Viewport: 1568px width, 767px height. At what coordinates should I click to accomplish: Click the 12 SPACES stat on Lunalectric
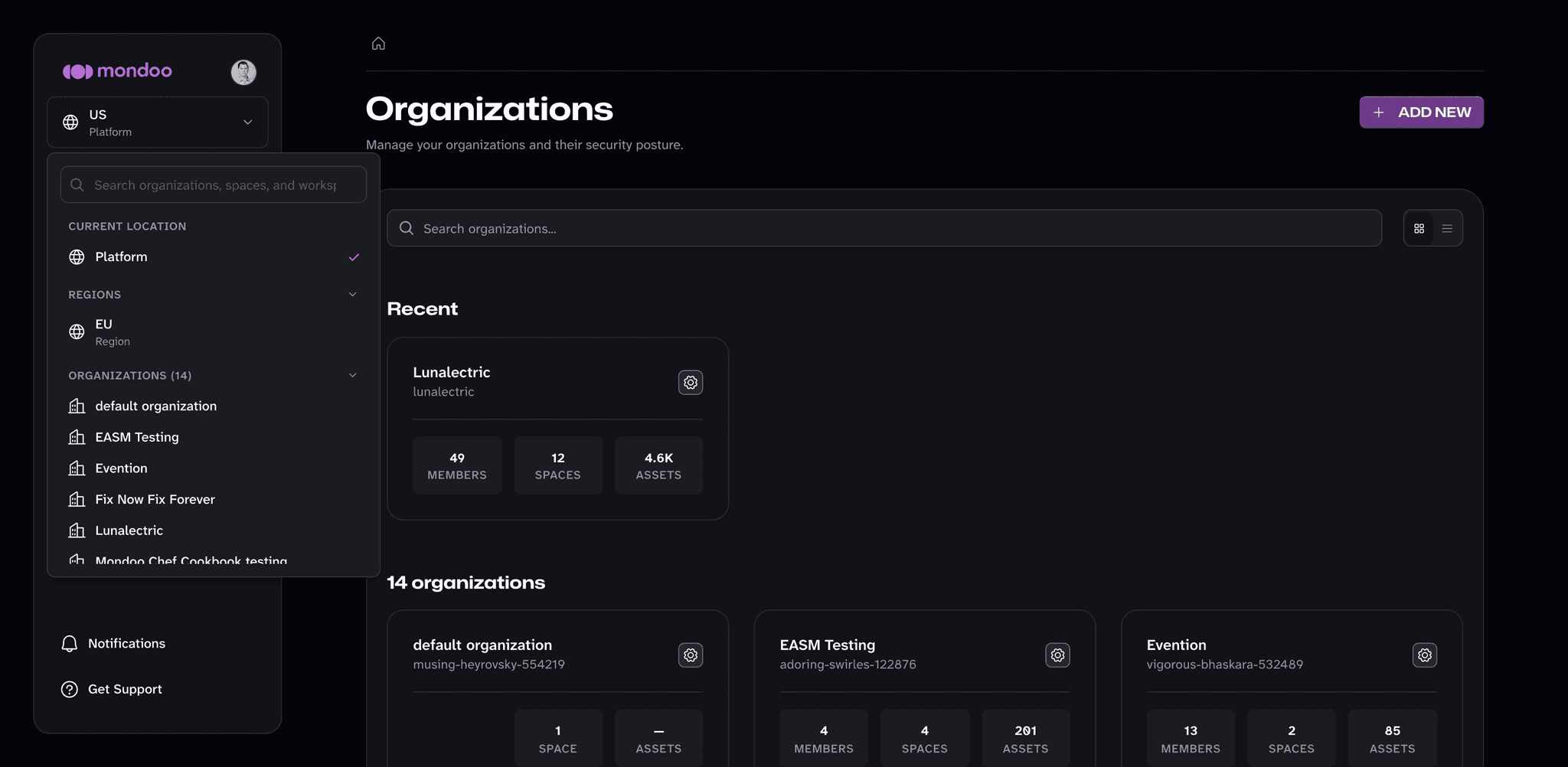coord(558,465)
